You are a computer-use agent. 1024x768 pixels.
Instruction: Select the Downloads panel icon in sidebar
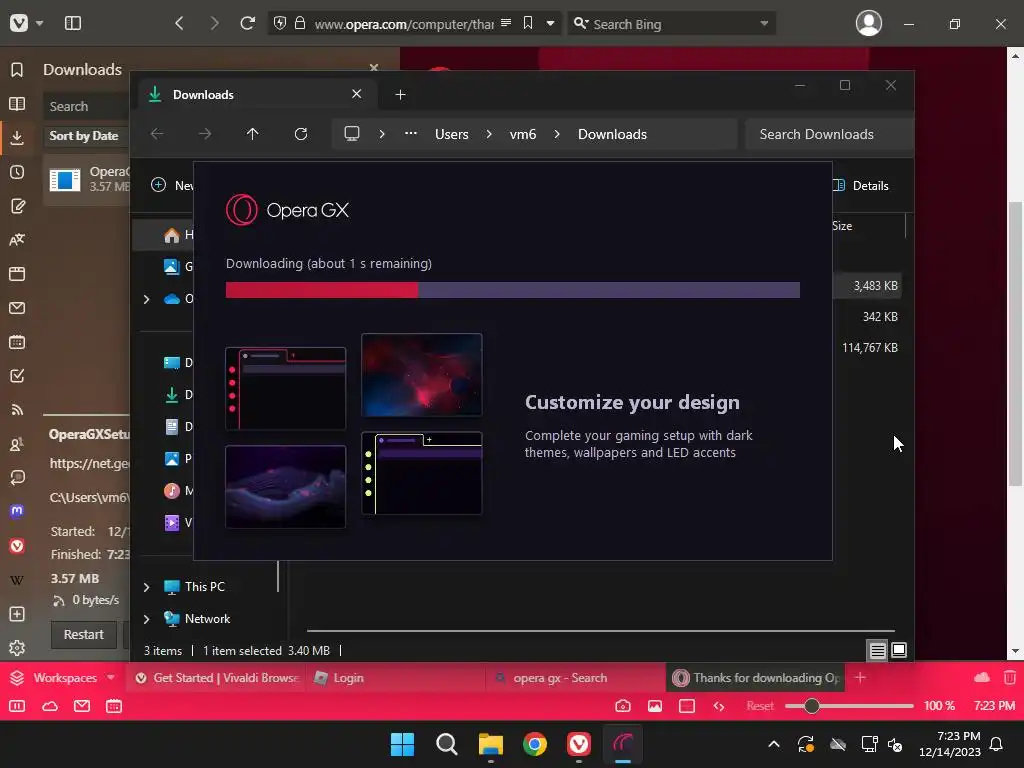(17, 138)
